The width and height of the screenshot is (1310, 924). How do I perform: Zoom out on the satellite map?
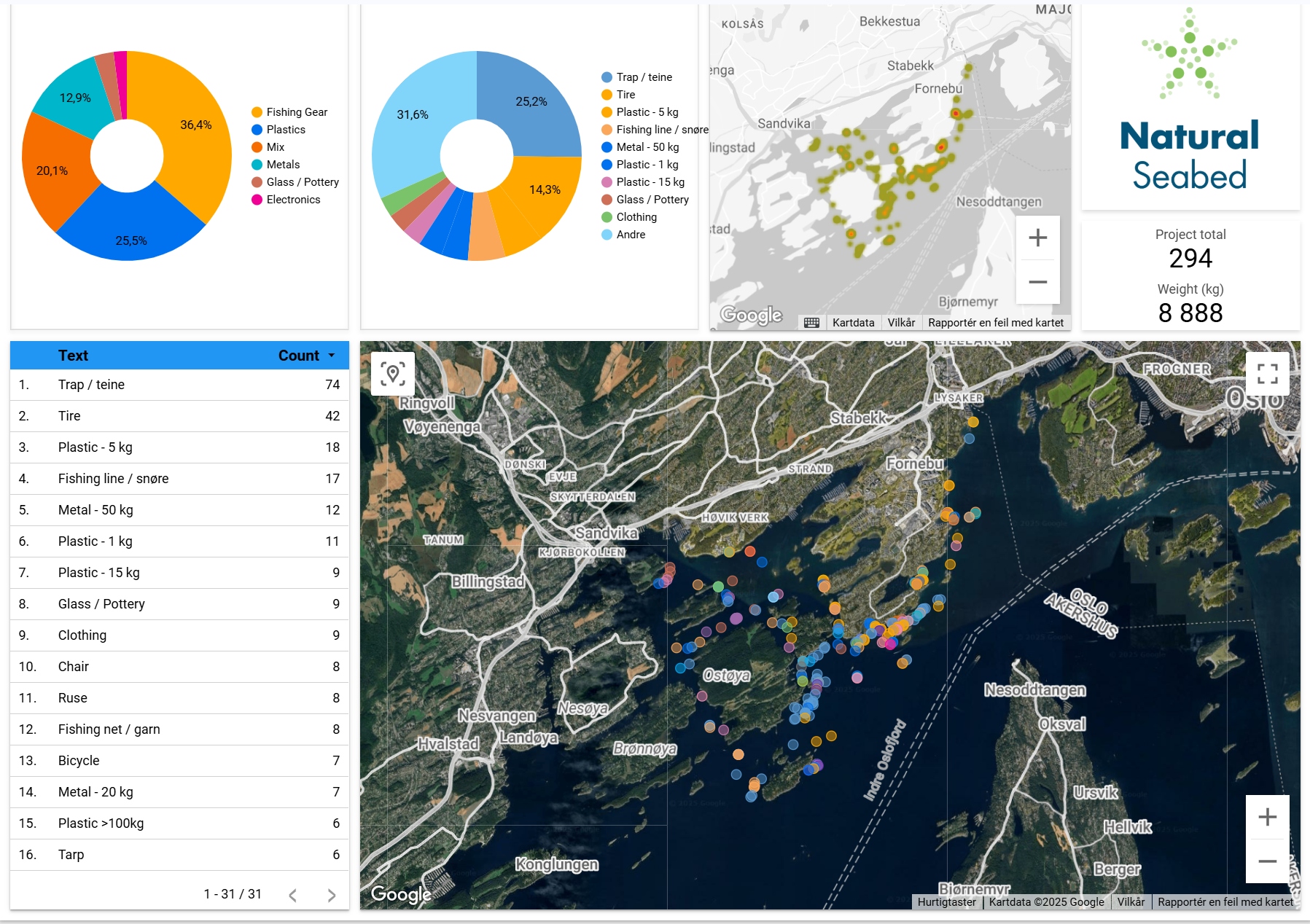click(x=1267, y=861)
